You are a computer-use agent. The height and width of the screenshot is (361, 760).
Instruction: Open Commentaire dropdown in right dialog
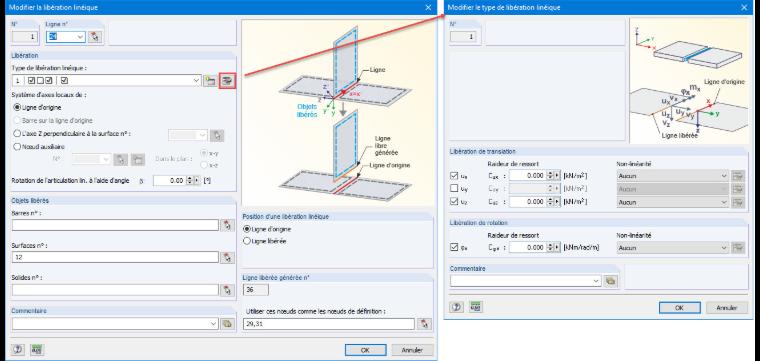[597, 281]
